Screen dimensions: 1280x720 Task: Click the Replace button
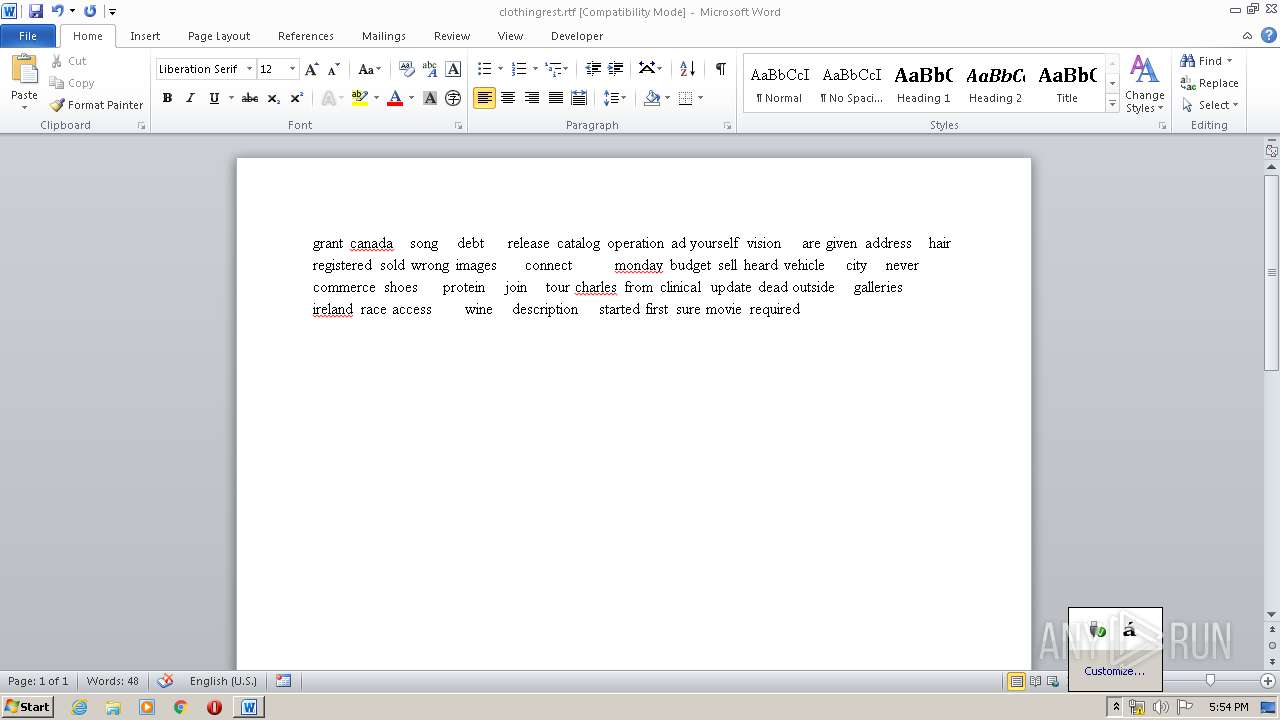[1209, 83]
